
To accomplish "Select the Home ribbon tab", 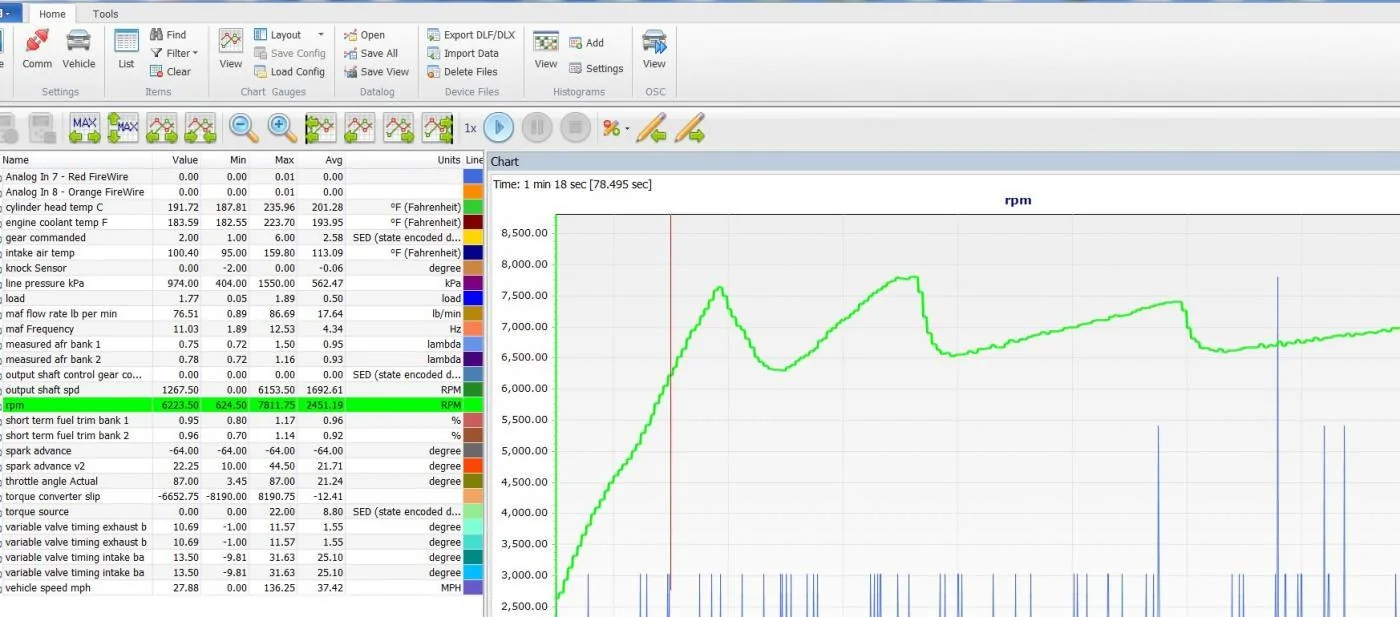I will (x=52, y=14).
